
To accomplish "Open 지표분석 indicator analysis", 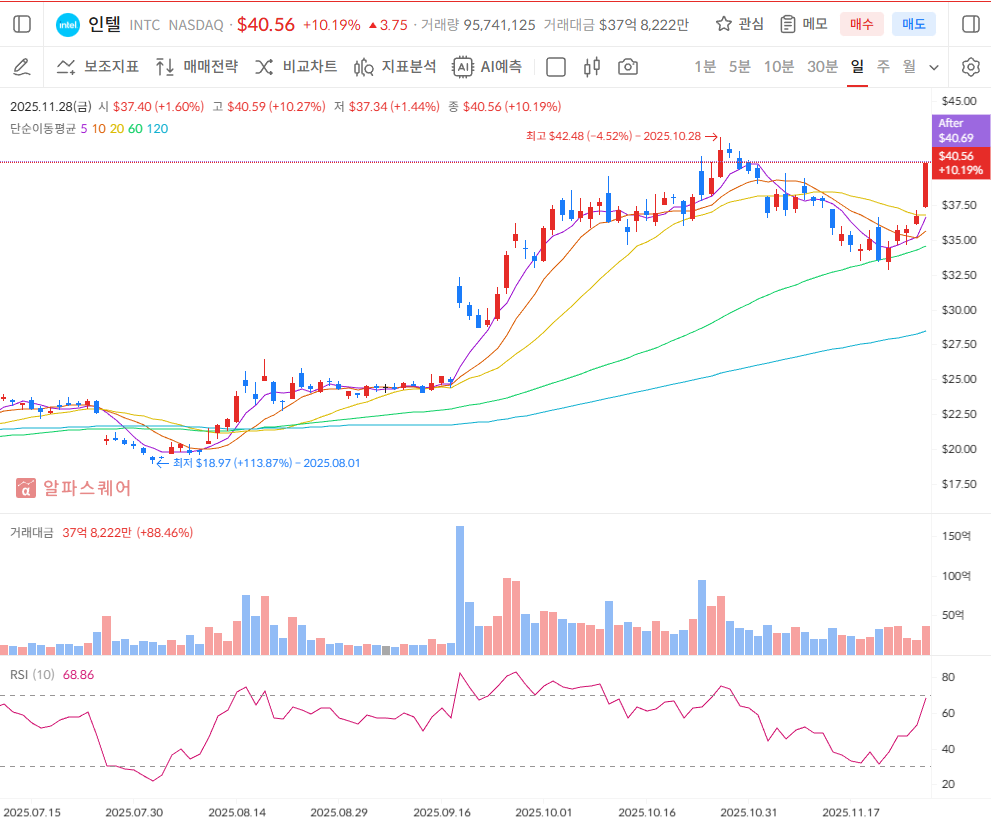I will click(395, 67).
